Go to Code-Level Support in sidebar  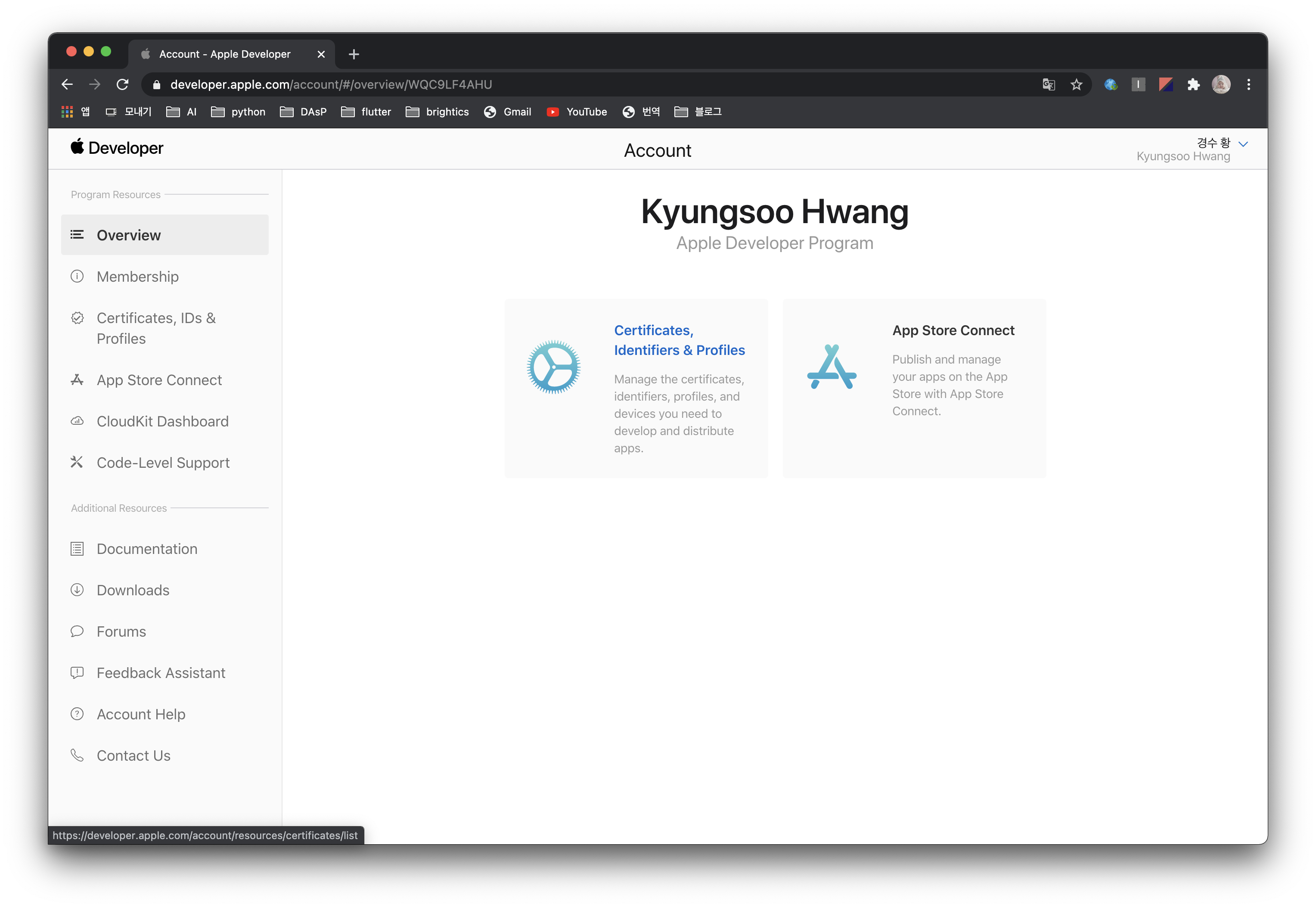(163, 463)
